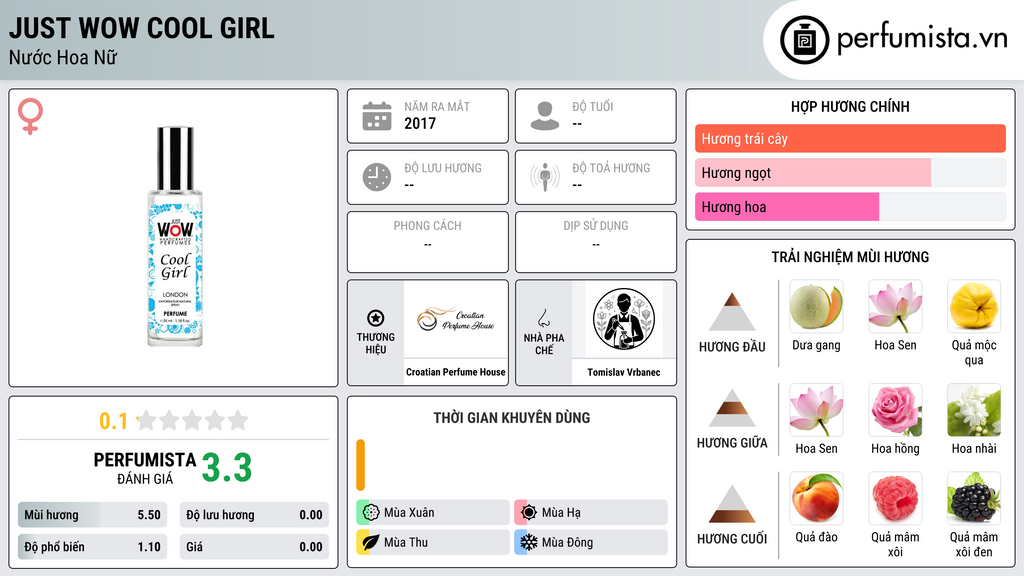Screen dimensions: 1024x576
Task: Select the Quả mâm xôi đen note image
Action: click(x=974, y=499)
